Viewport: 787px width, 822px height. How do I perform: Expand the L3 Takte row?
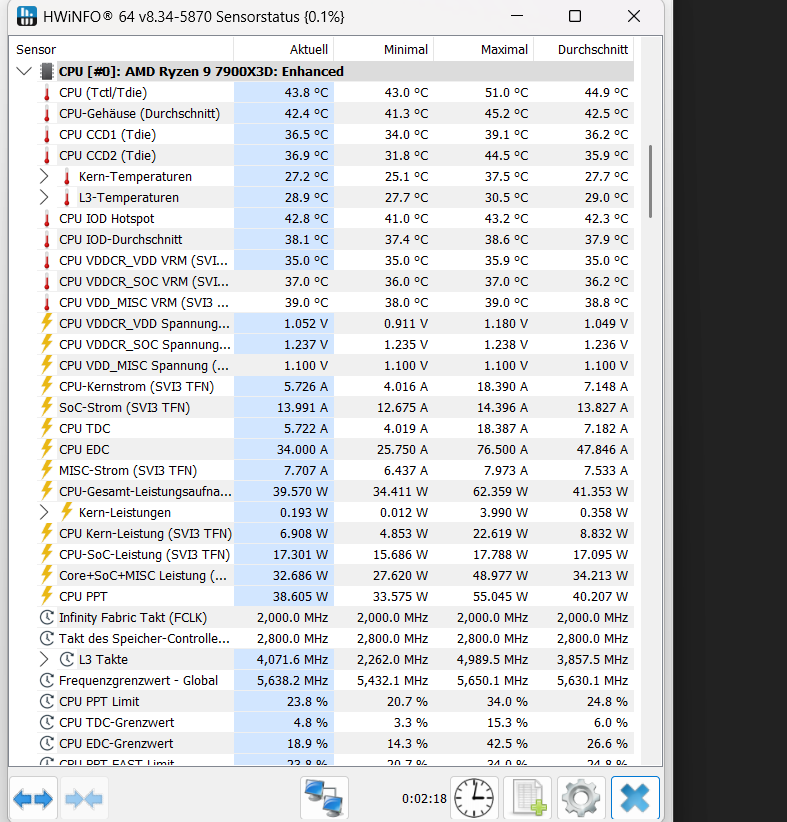[x=44, y=659]
